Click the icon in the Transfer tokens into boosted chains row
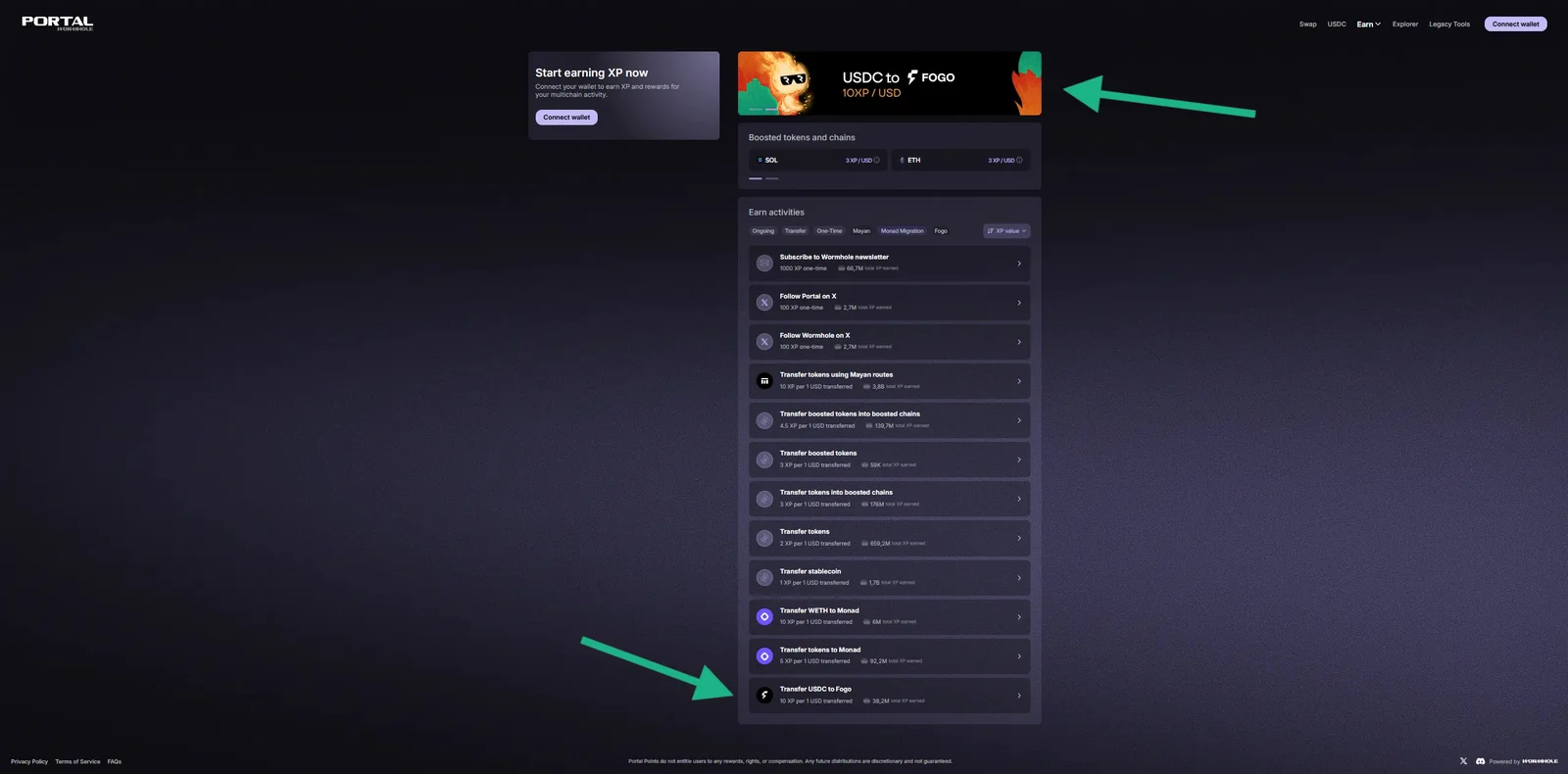 pos(764,499)
